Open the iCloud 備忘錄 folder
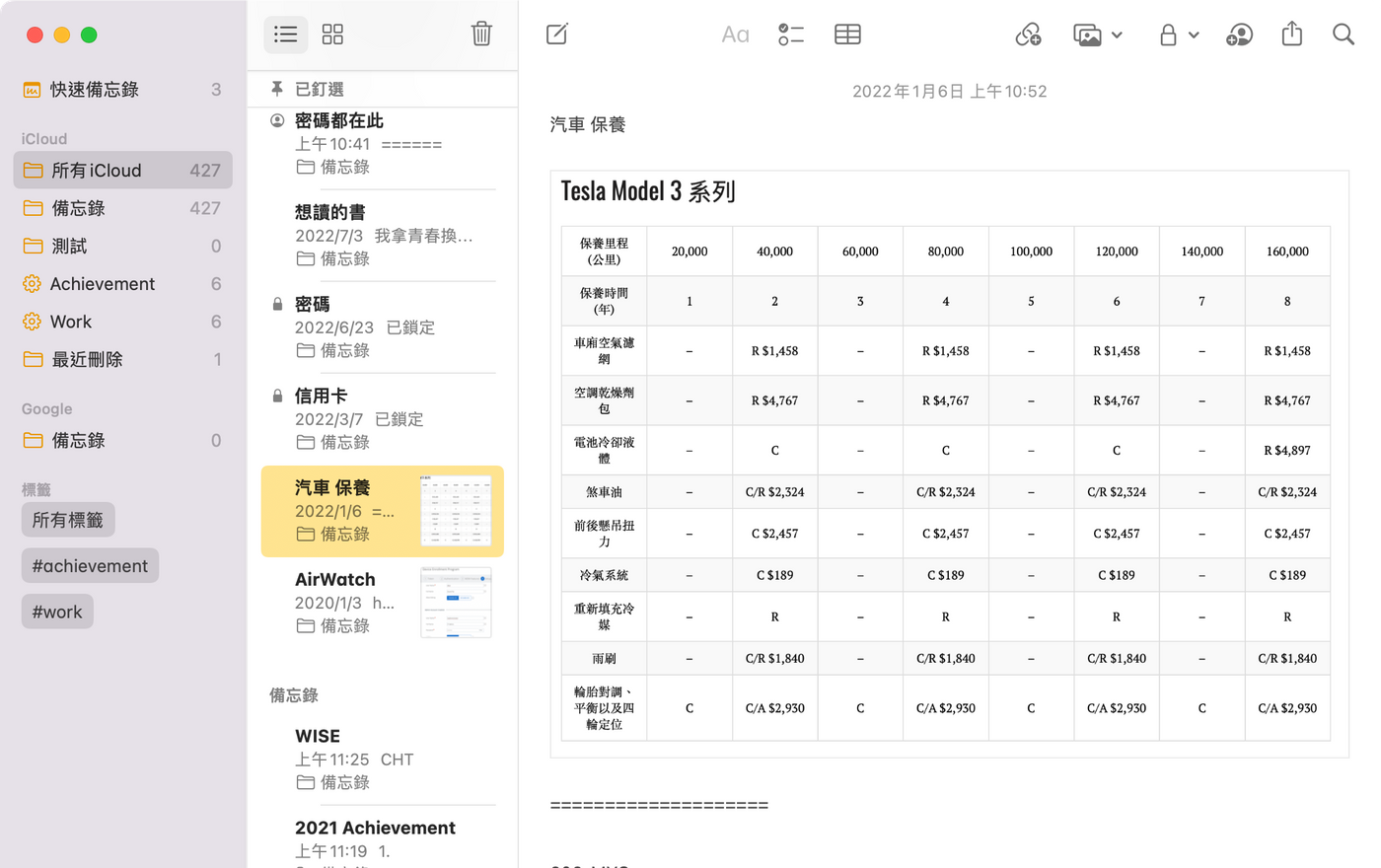Screen dimensions: 1381x868 pos(123,208)
